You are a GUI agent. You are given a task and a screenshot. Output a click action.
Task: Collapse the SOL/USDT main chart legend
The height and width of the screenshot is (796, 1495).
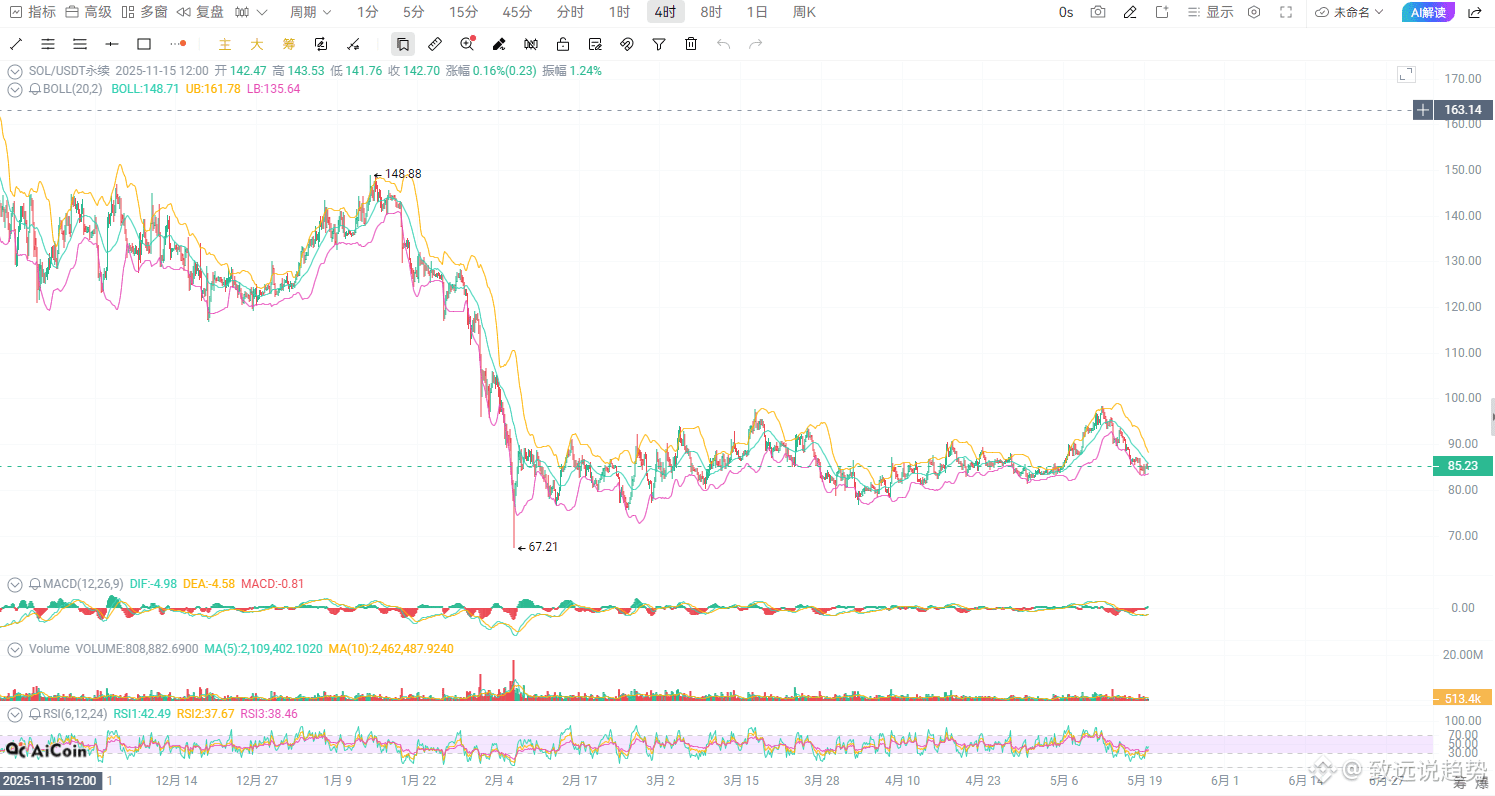(x=14, y=71)
